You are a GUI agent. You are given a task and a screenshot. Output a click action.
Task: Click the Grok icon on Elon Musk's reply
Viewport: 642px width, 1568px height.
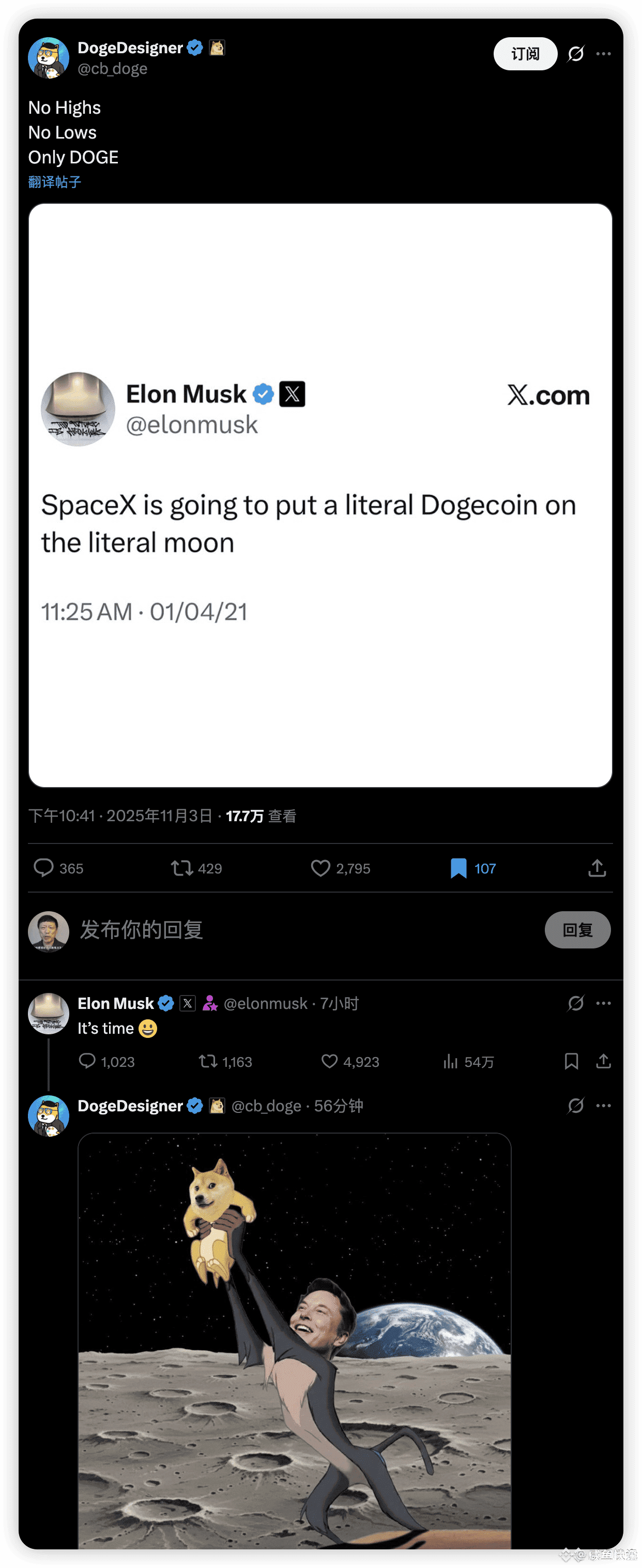point(575,1003)
